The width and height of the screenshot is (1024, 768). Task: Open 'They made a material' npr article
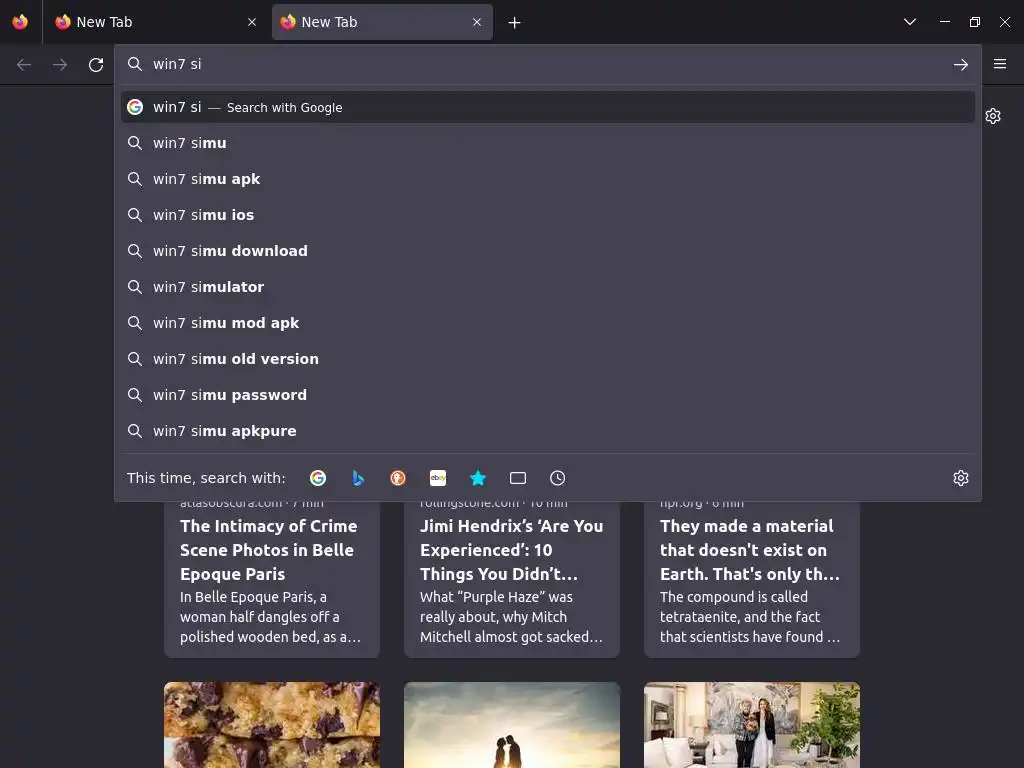pyautogui.click(x=752, y=580)
